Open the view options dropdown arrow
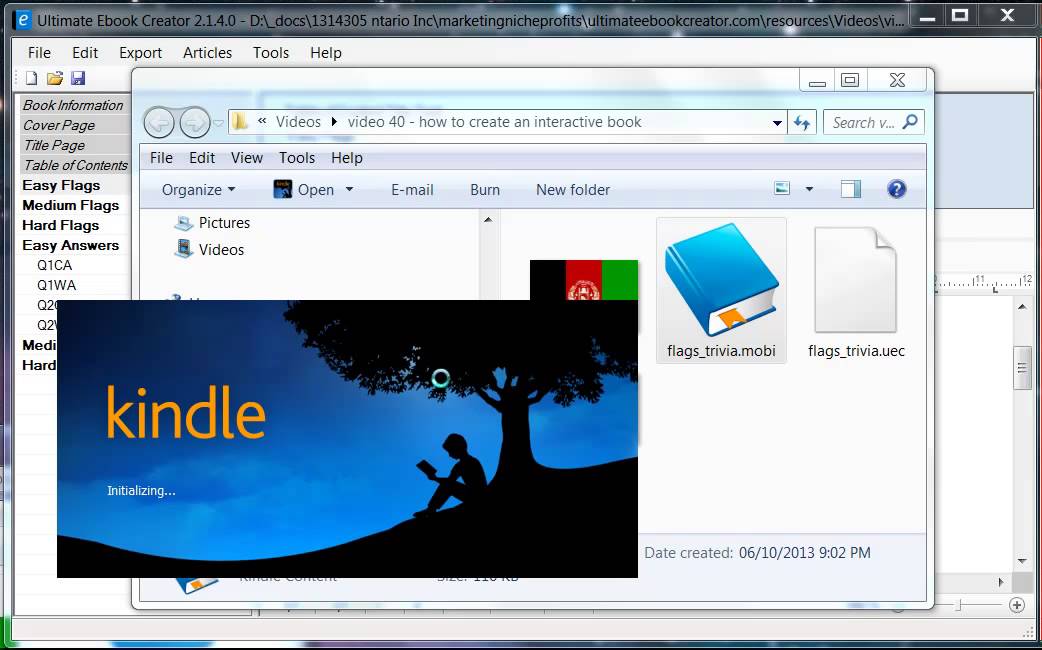Viewport: 1042px width, 650px height. tap(809, 189)
